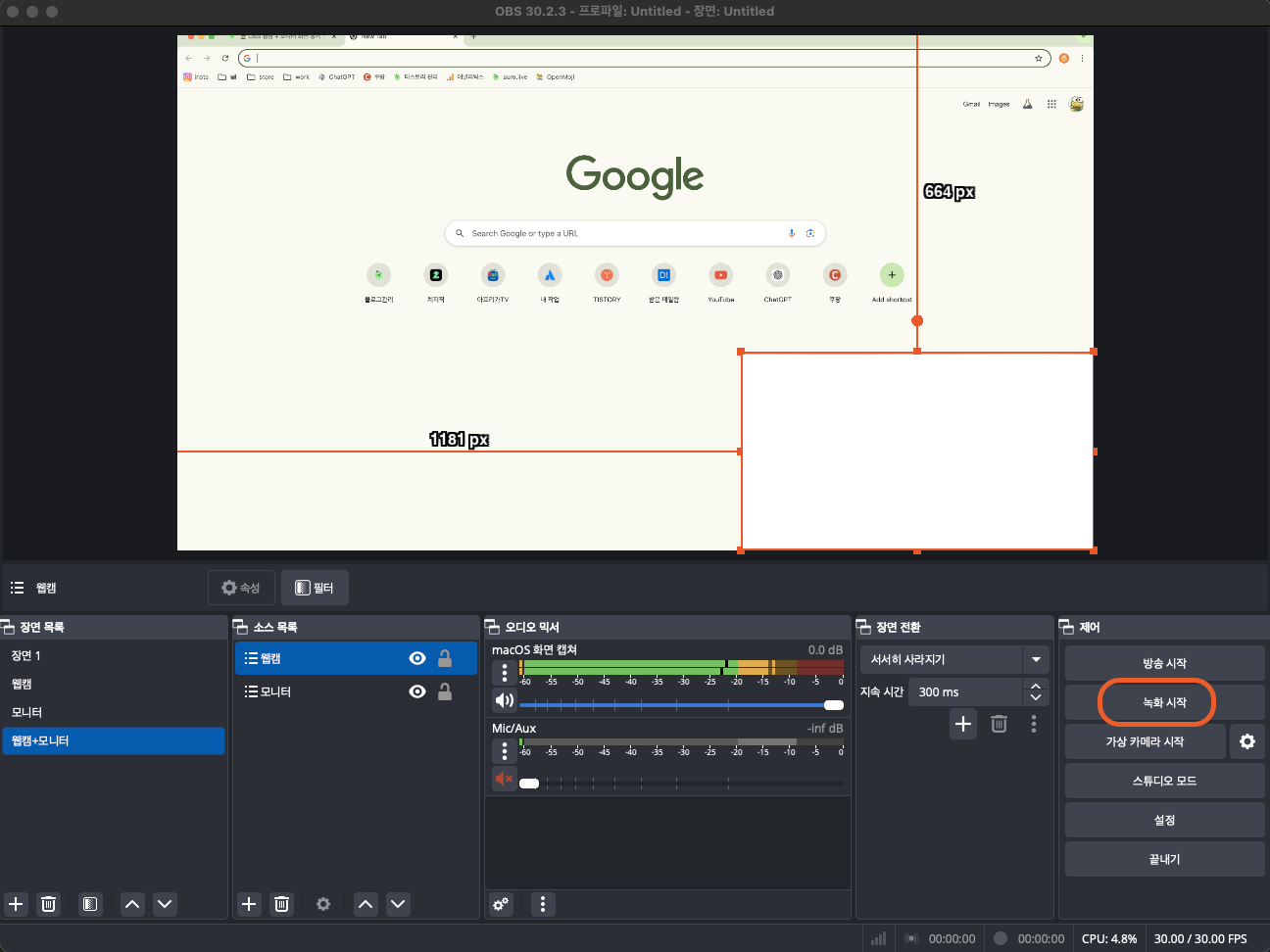Add a new source with plus icon

click(x=249, y=904)
